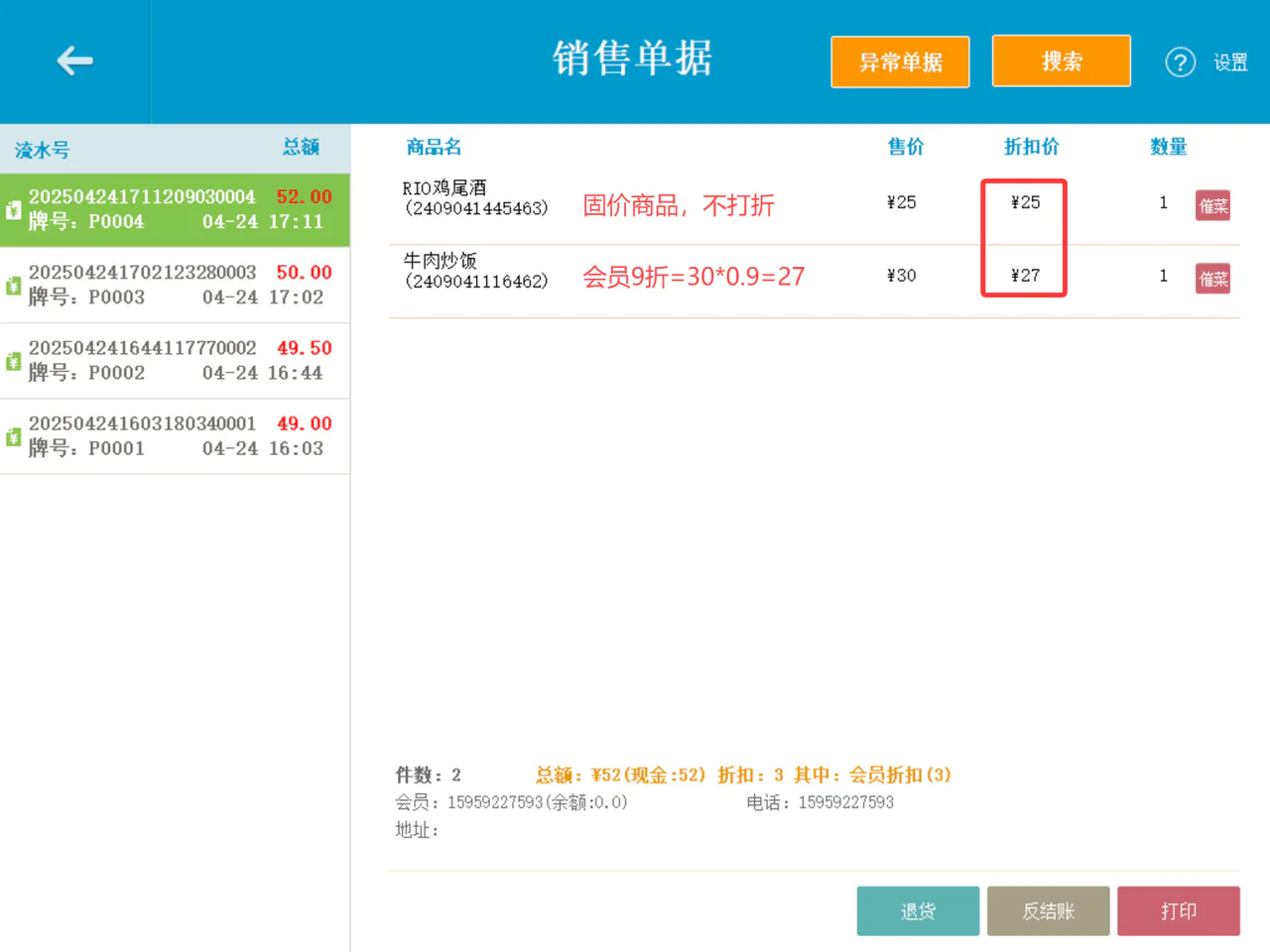The width and height of the screenshot is (1270, 952).
Task: Click 催菜 for RIO鸡尾酒
Action: (1212, 205)
